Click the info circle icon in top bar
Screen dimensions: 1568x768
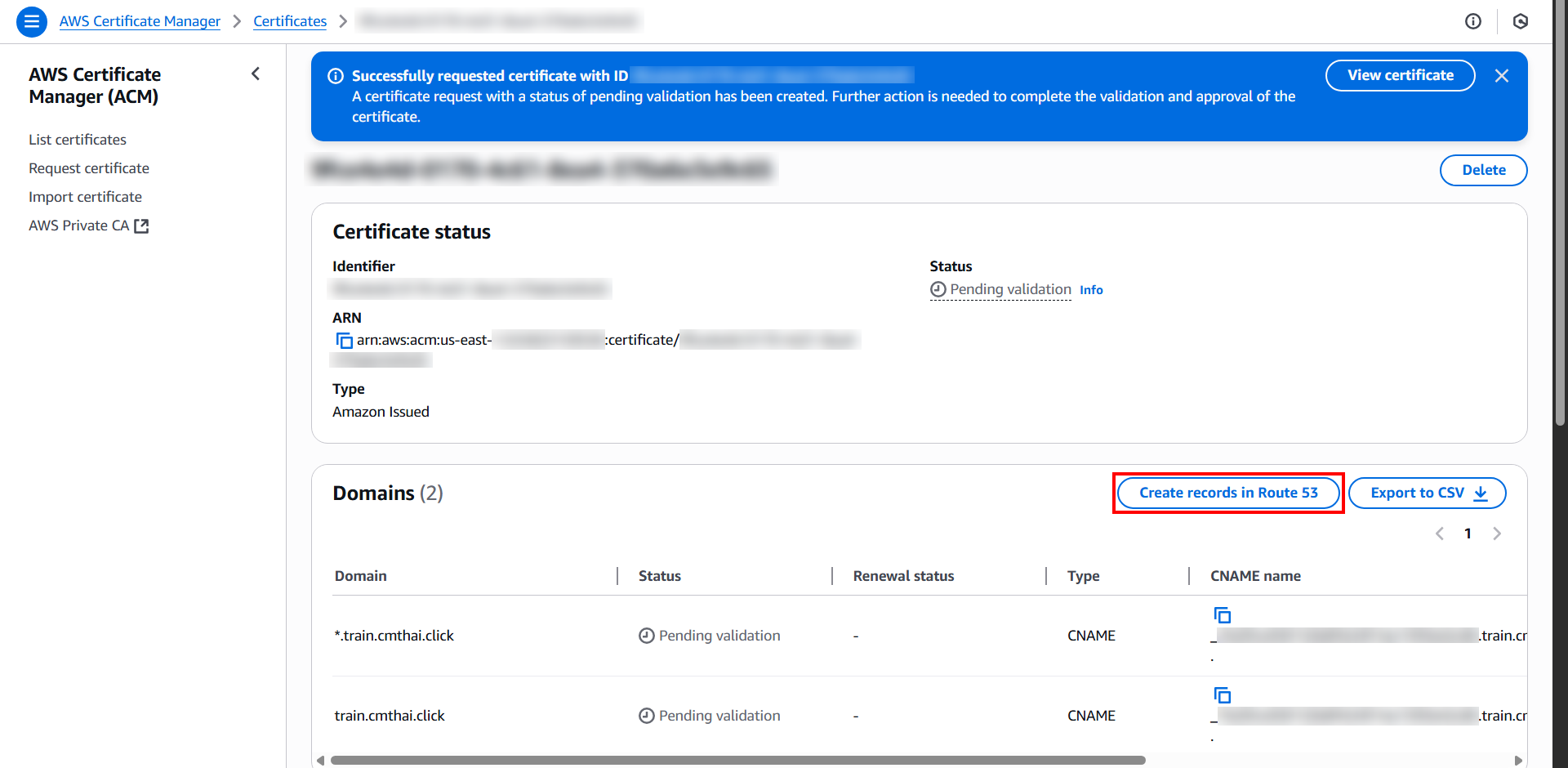coord(1472,21)
